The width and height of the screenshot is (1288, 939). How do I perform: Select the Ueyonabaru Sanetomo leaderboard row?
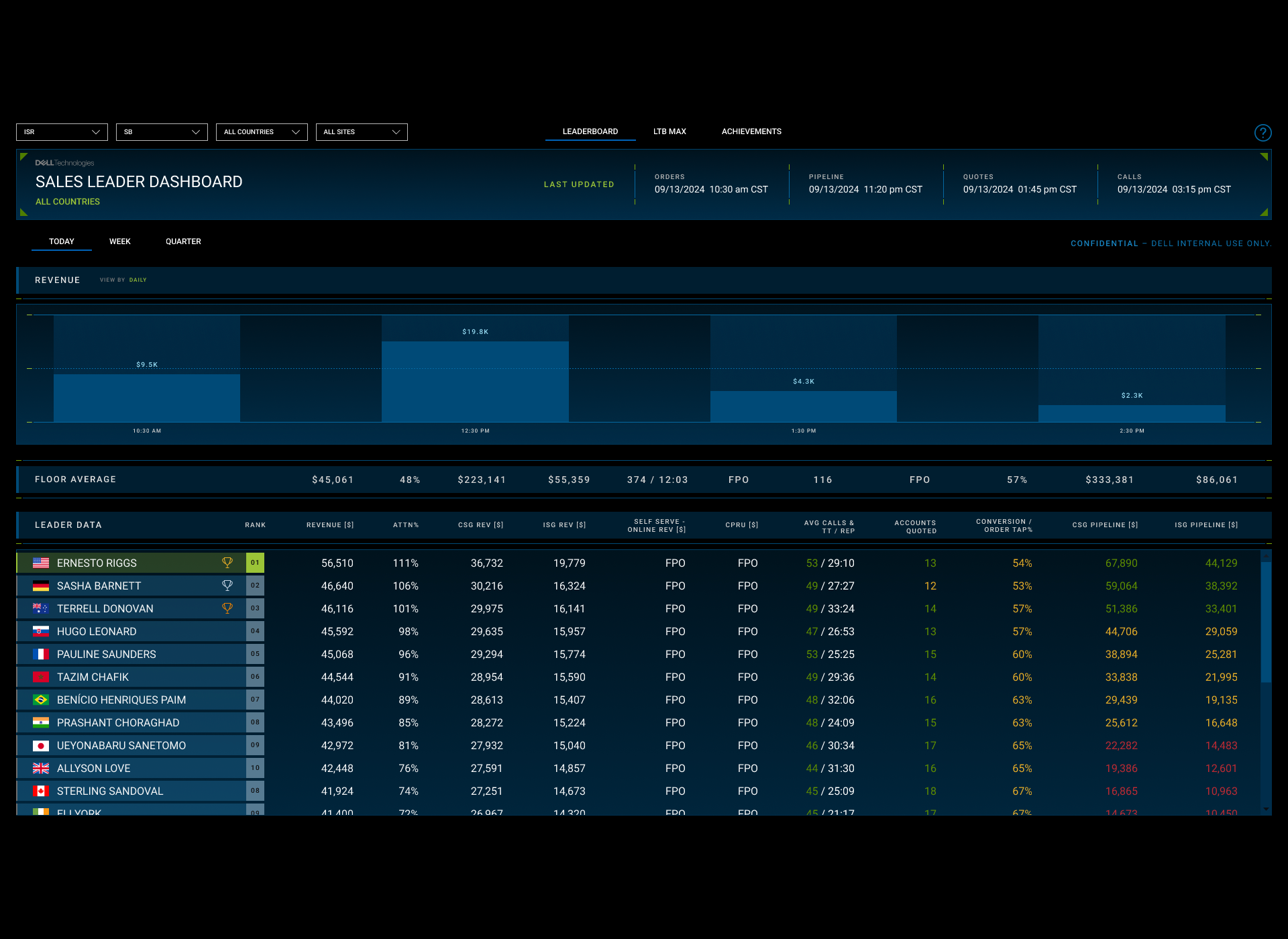click(637, 745)
